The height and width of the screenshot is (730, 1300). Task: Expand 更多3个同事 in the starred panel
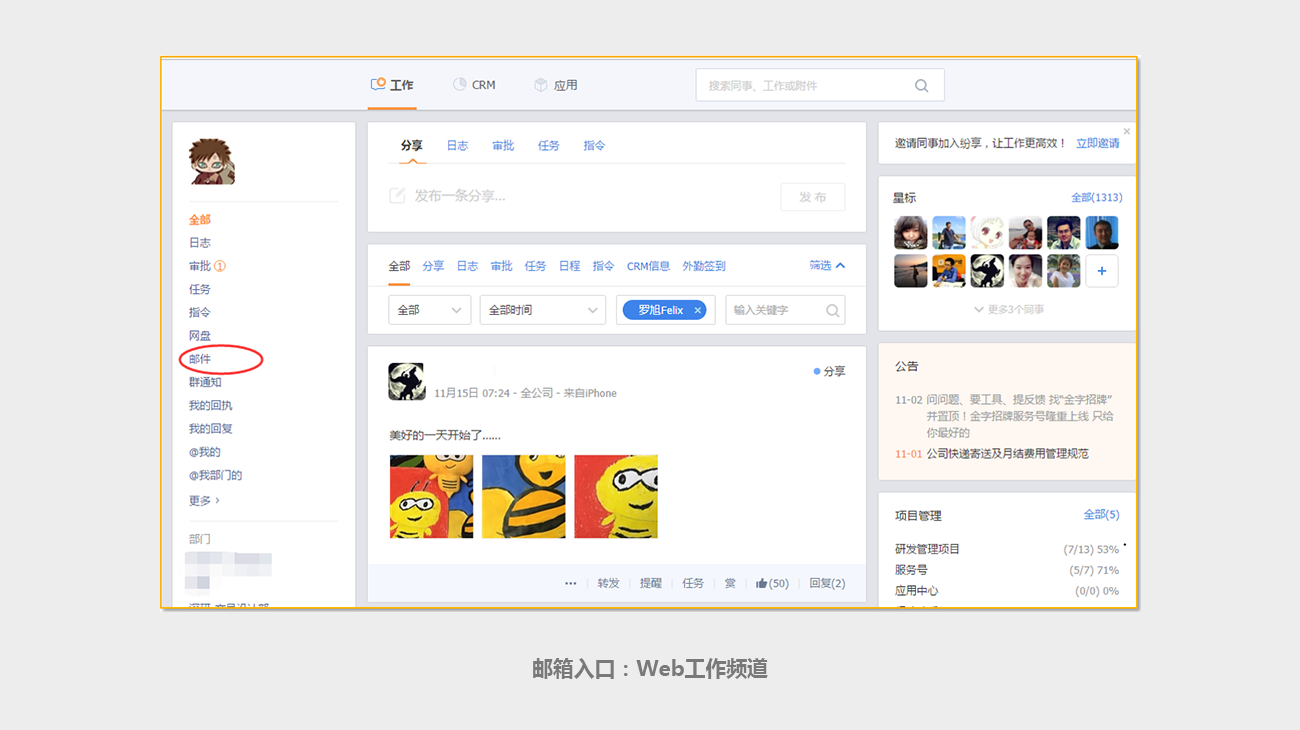pos(1009,310)
